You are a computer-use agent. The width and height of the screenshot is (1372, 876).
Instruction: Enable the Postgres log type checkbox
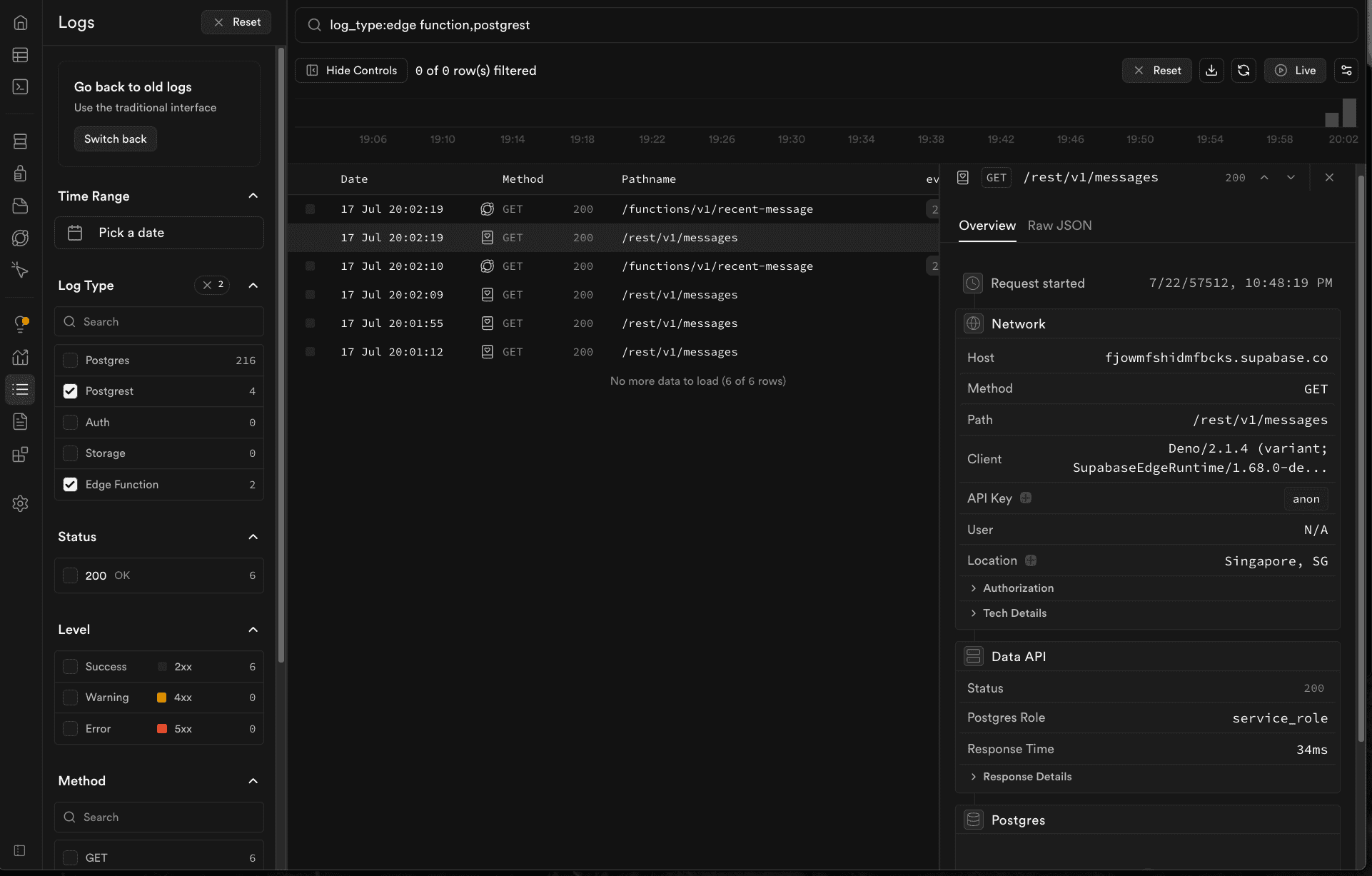(70, 361)
